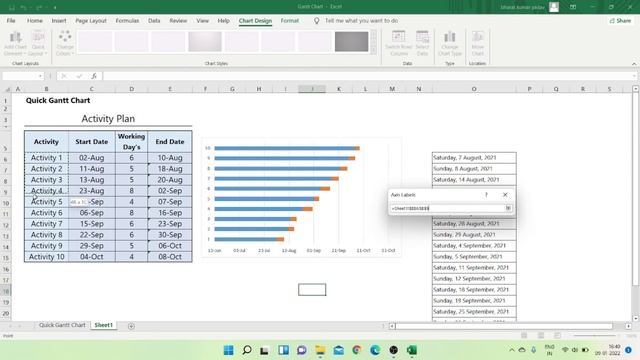Switch to the Format tab
This screenshot has width=640, height=360.
click(289, 20)
